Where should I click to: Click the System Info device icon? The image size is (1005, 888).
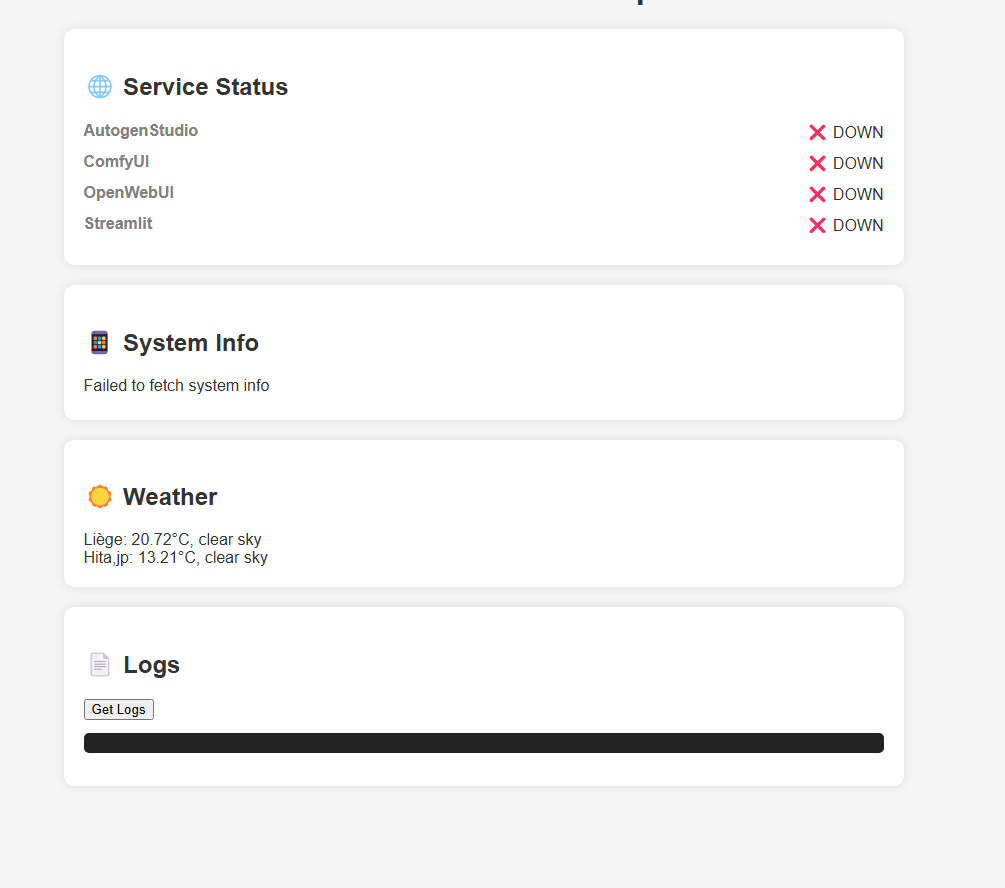coord(99,343)
